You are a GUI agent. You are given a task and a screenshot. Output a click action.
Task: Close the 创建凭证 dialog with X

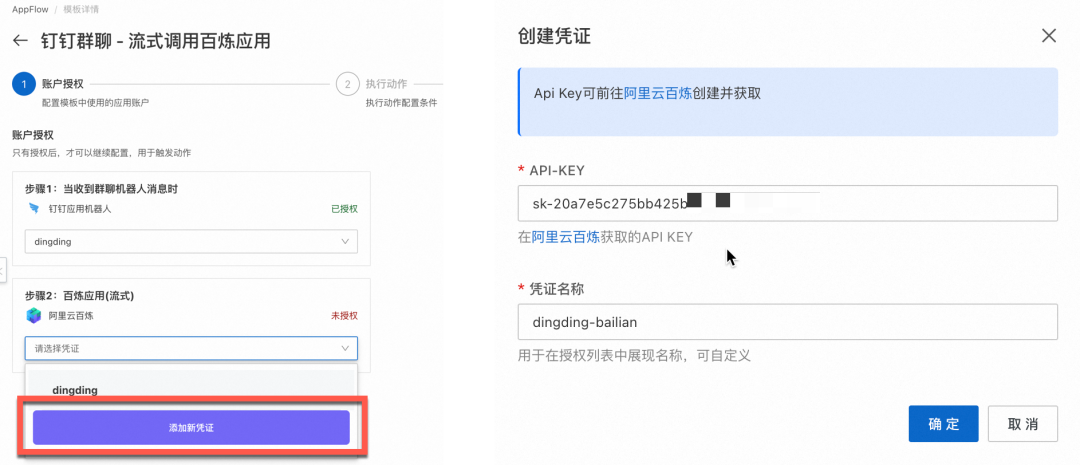coord(1048,36)
